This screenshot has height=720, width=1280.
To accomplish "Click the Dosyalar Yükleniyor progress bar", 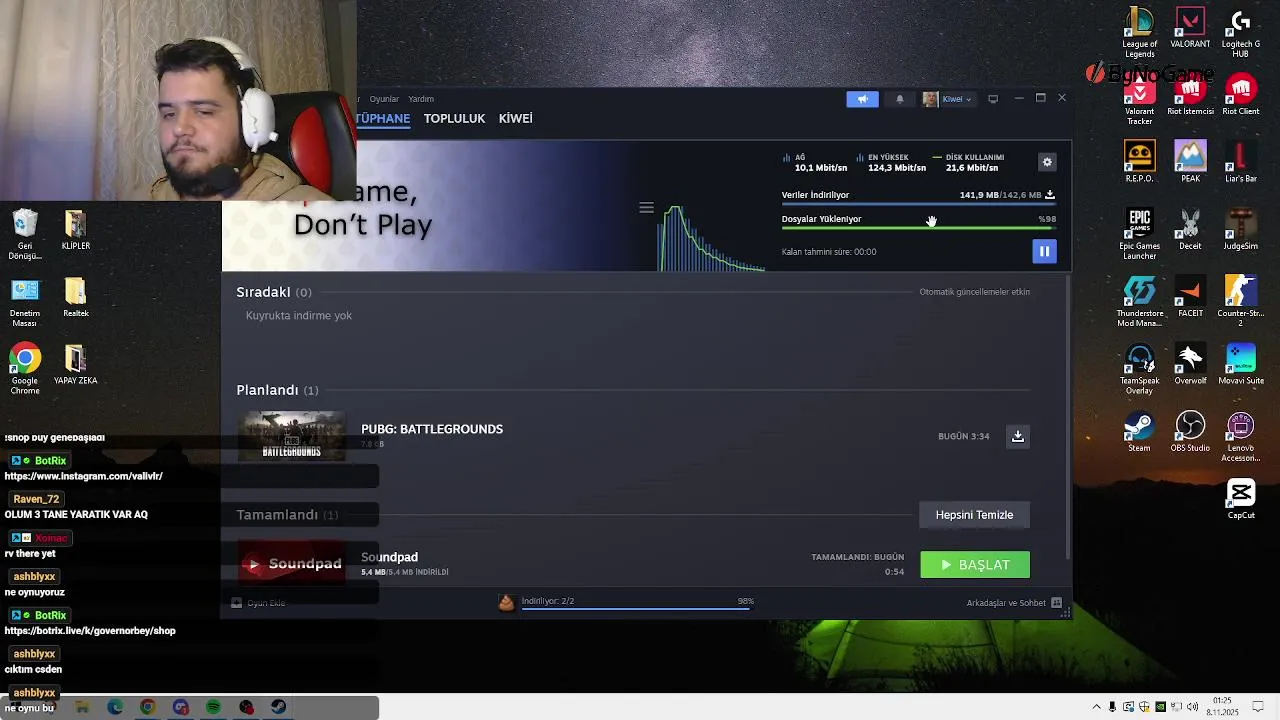I will pos(918,228).
